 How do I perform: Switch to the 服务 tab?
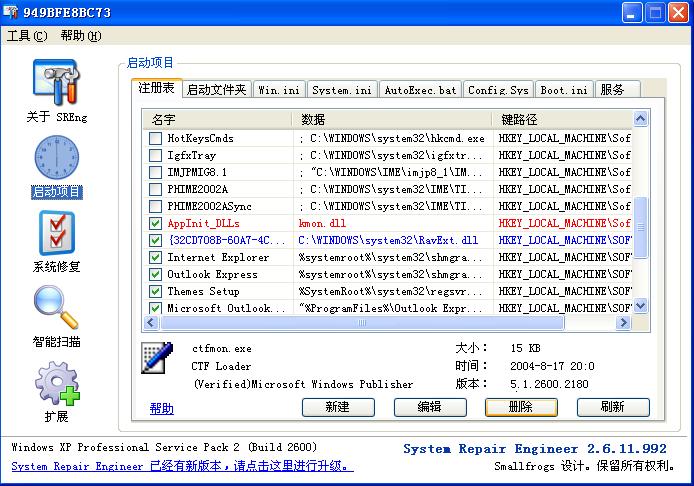pyautogui.click(x=617, y=90)
